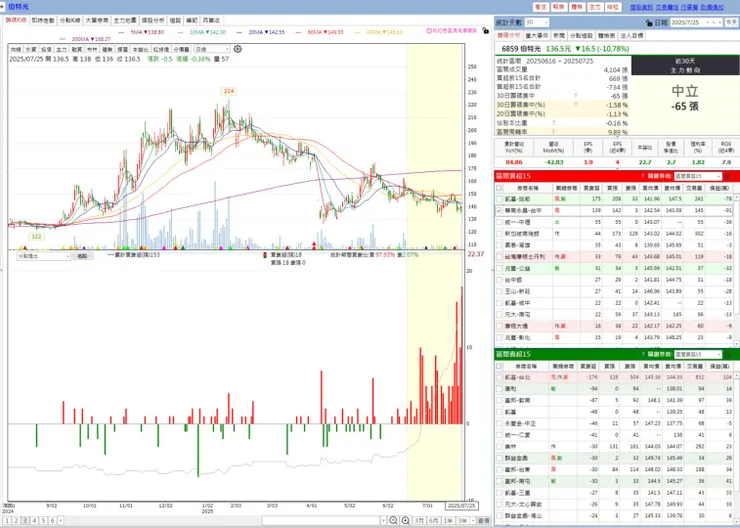Screen dimensions: 740x528
Task: Click help icon next to 區間周轉率
Action: pos(553,132)
